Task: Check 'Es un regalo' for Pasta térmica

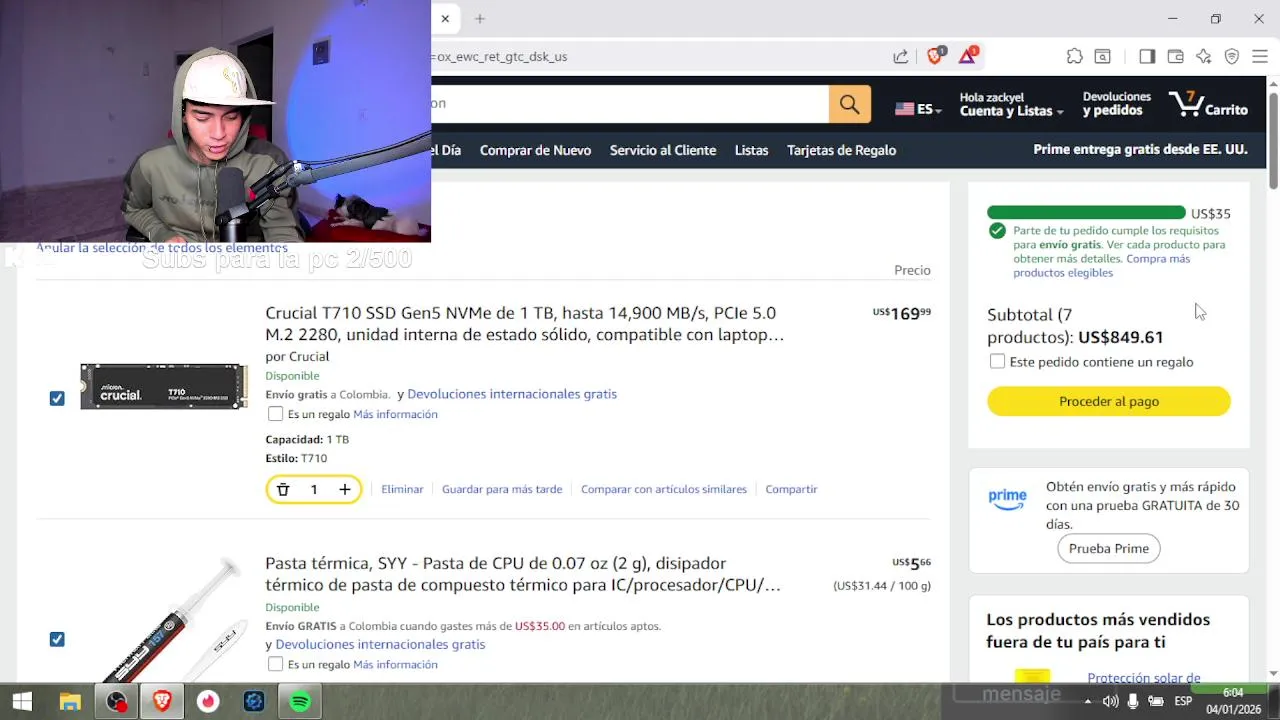Action: click(x=275, y=664)
